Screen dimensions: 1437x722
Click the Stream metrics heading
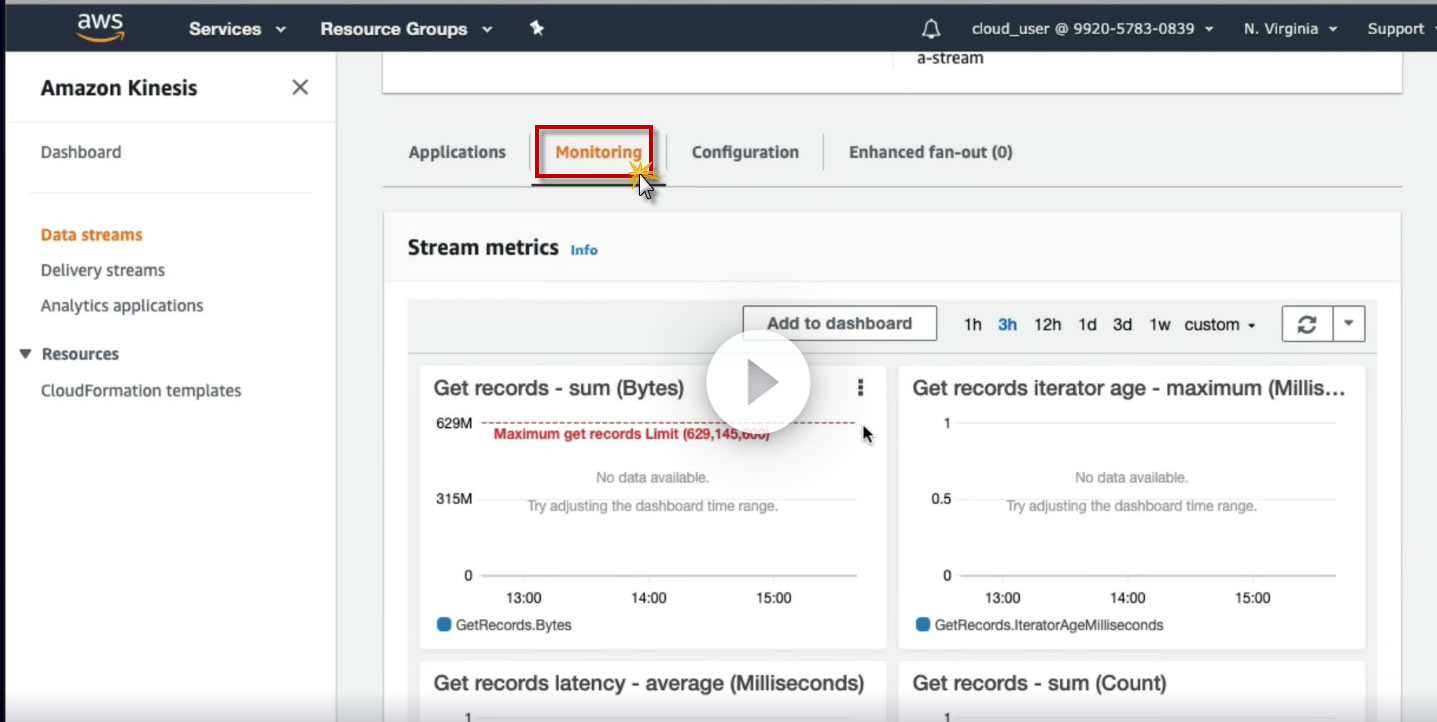(483, 247)
